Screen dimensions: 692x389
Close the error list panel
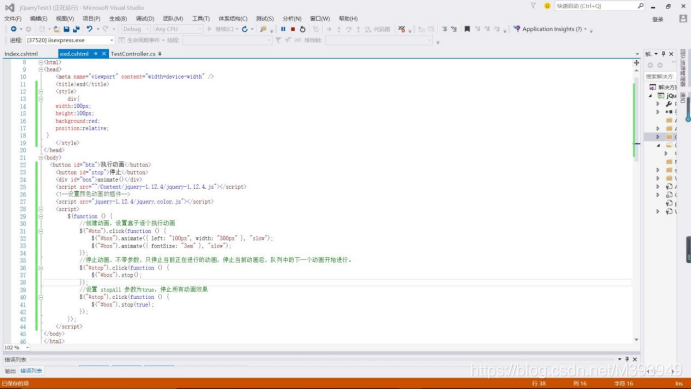click(x=635, y=359)
